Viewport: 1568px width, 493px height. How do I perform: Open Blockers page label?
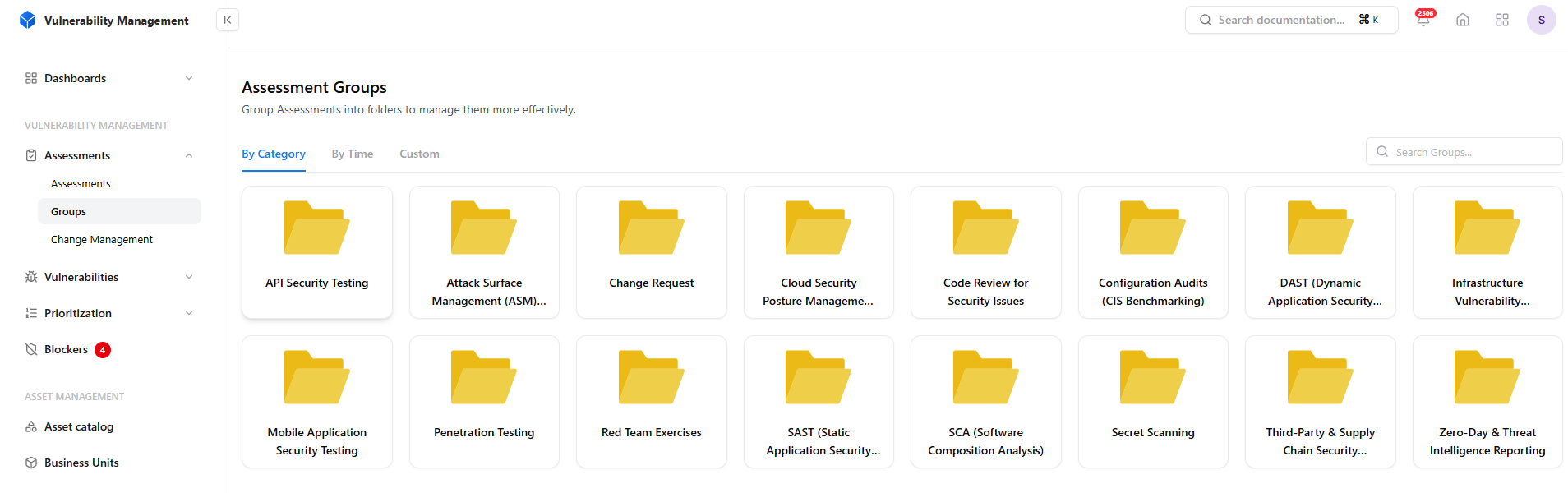point(66,349)
